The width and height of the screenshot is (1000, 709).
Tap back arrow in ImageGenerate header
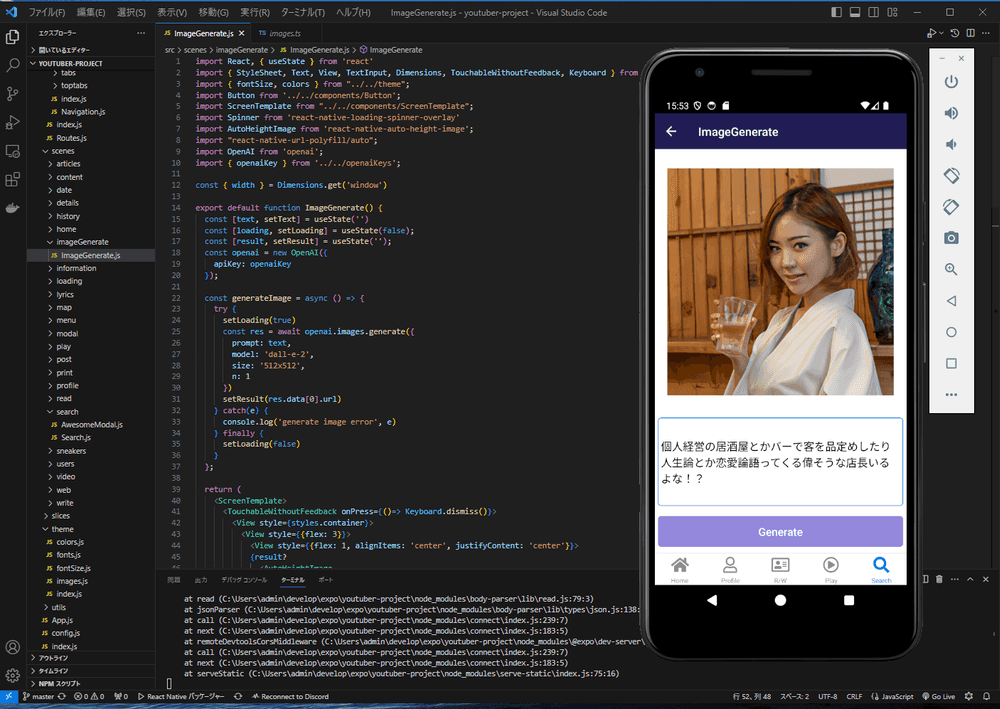click(x=671, y=131)
